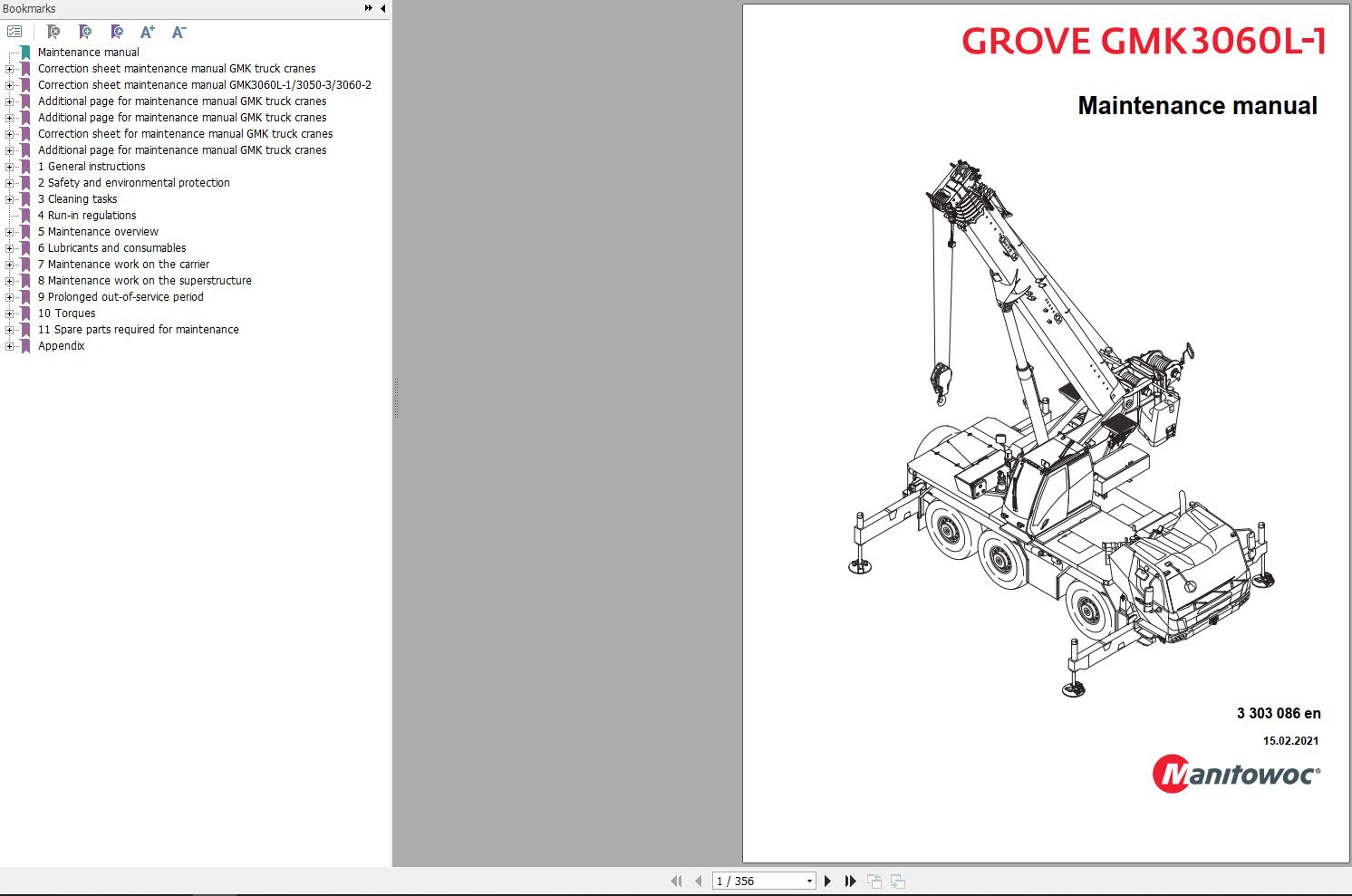The width and height of the screenshot is (1352, 896).
Task: Collapse the Bookmarks panel with the left arrow
Action: (382, 8)
